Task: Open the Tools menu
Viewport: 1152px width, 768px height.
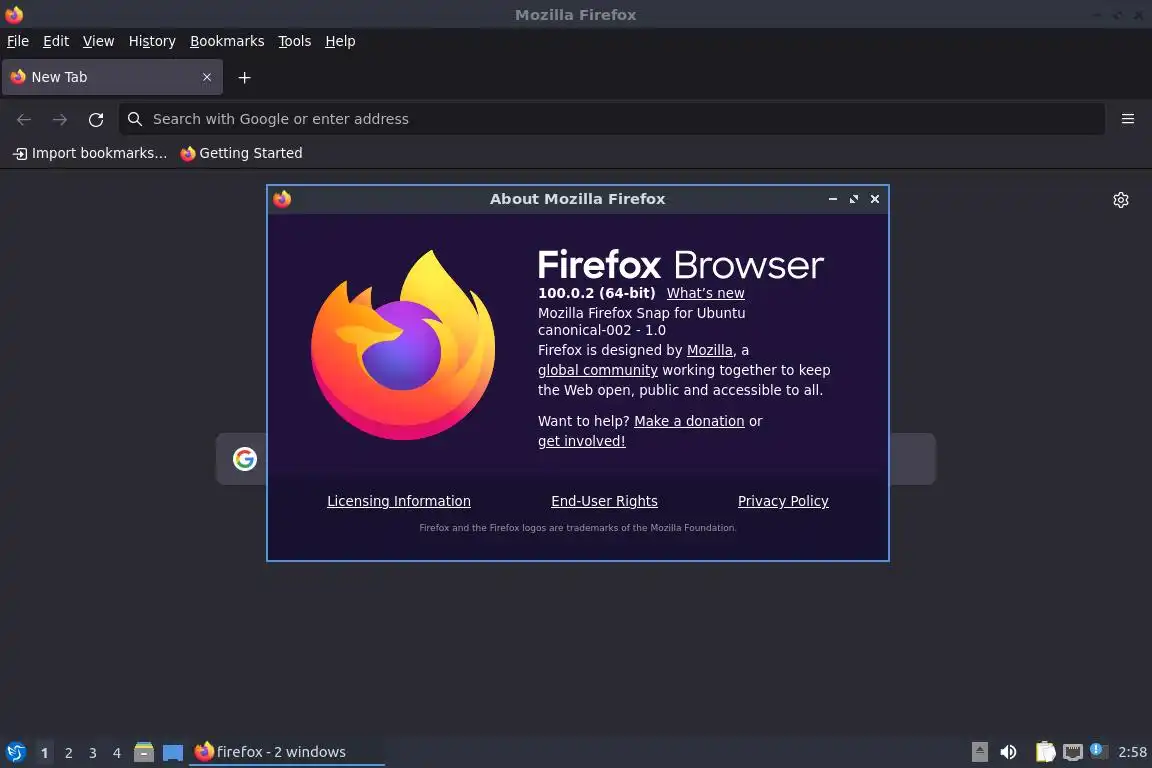Action: click(x=295, y=41)
